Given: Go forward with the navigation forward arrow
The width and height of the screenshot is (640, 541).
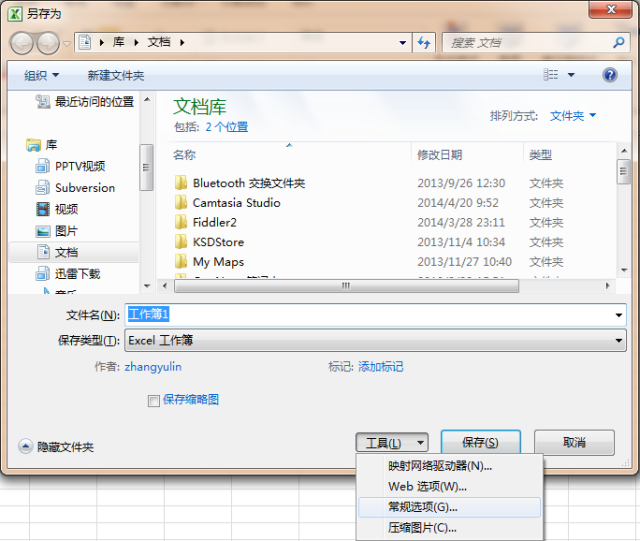Looking at the screenshot, I should click(48, 43).
